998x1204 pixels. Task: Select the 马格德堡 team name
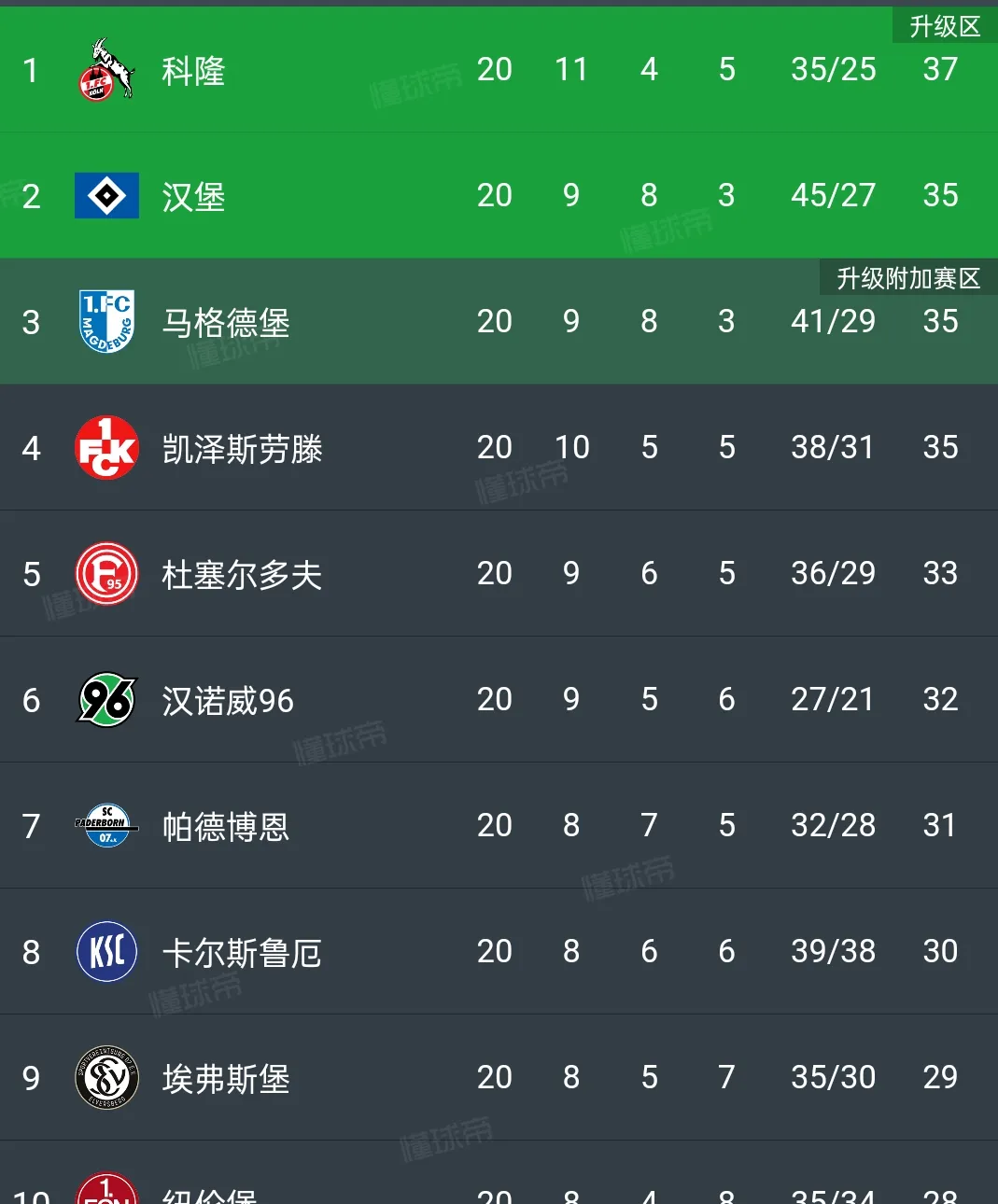(226, 323)
